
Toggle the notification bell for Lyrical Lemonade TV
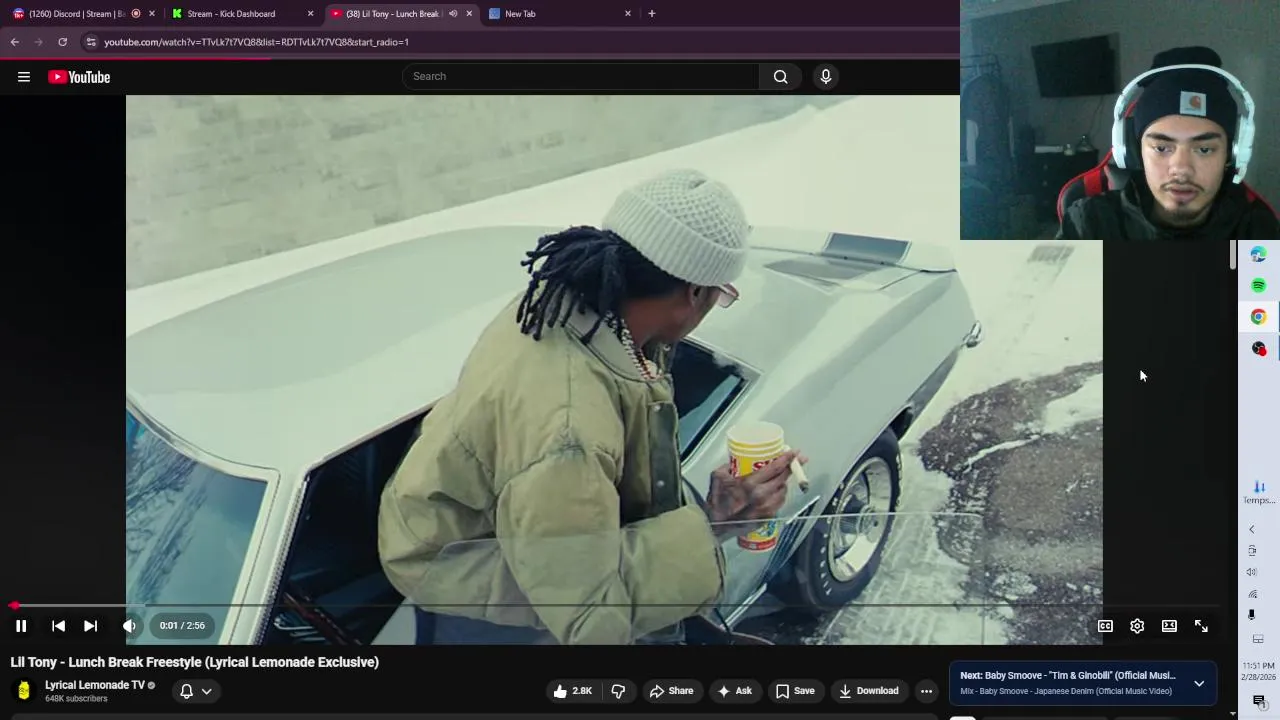[186, 691]
